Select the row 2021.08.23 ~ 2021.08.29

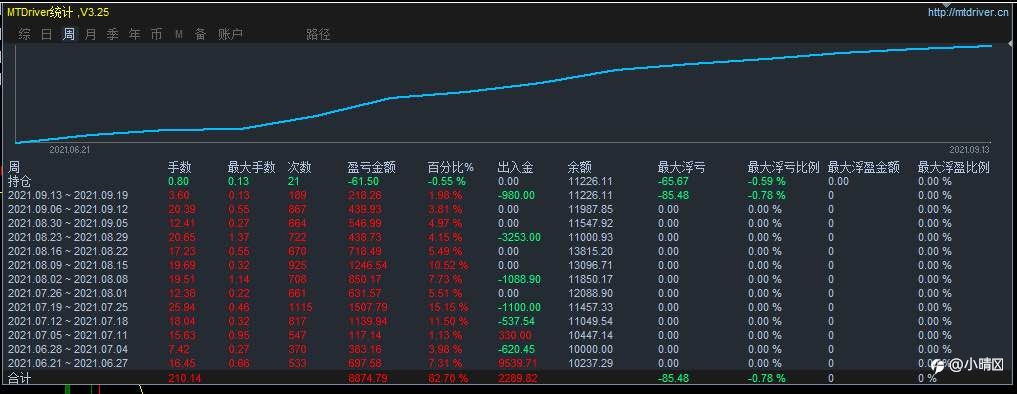pos(508,238)
